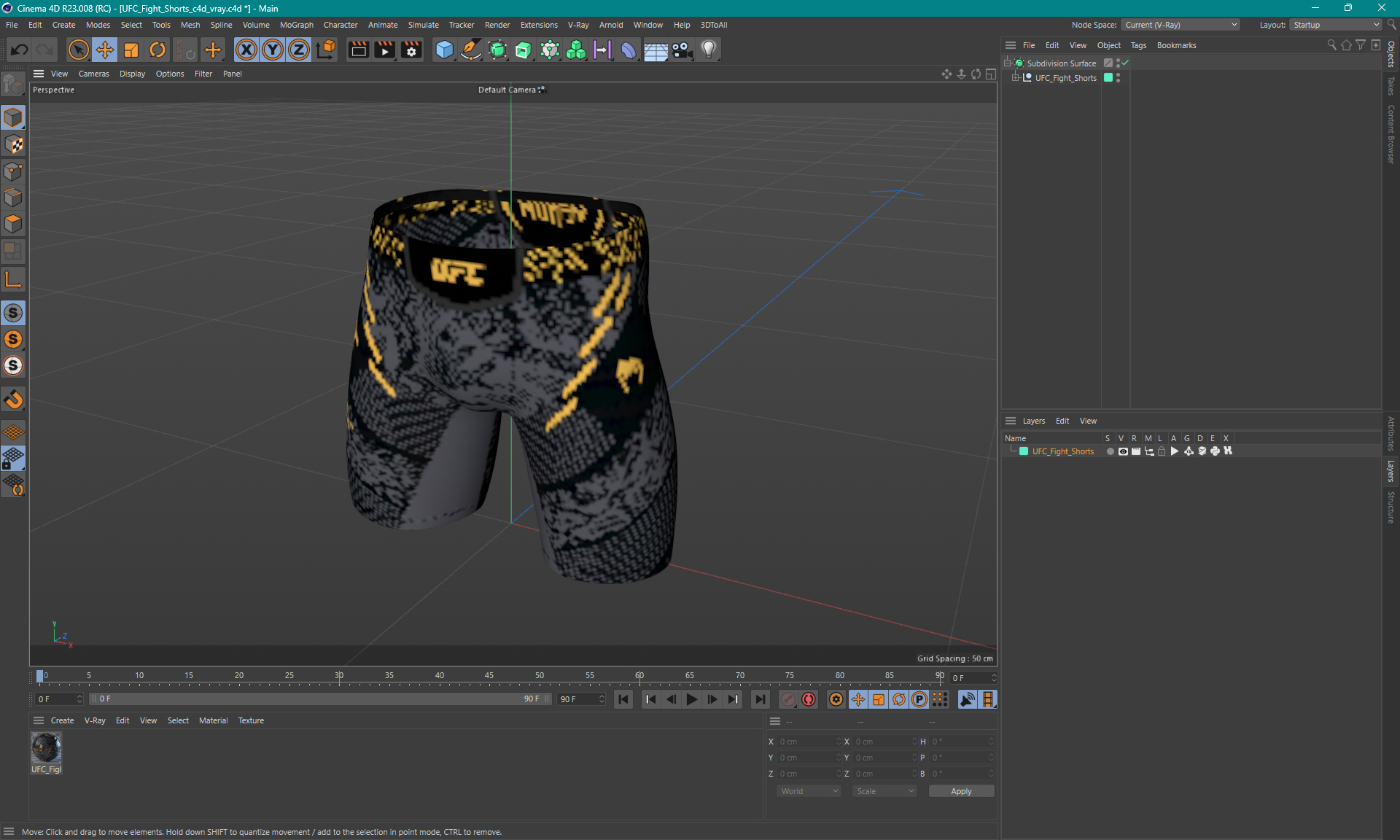Image resolution: width=1400 pixels, height=840 pixels.
Task: Open the Simulate menu
Action: pos(423,25)
